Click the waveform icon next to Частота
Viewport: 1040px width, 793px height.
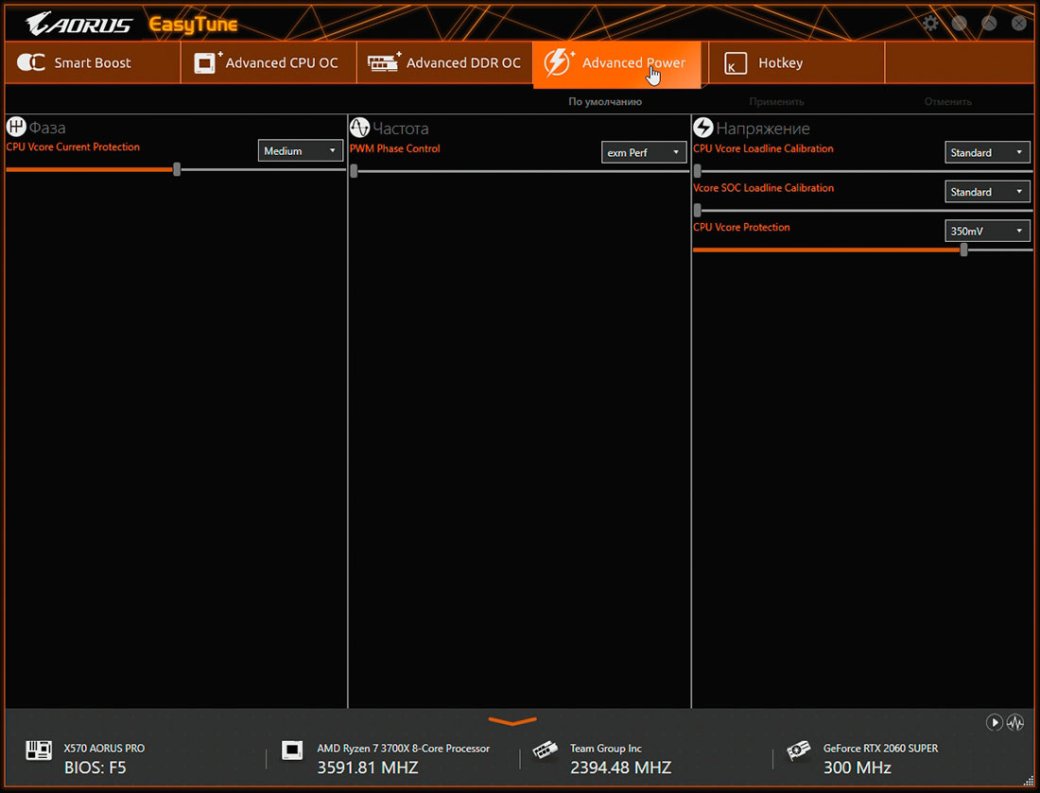coord(360,127)
